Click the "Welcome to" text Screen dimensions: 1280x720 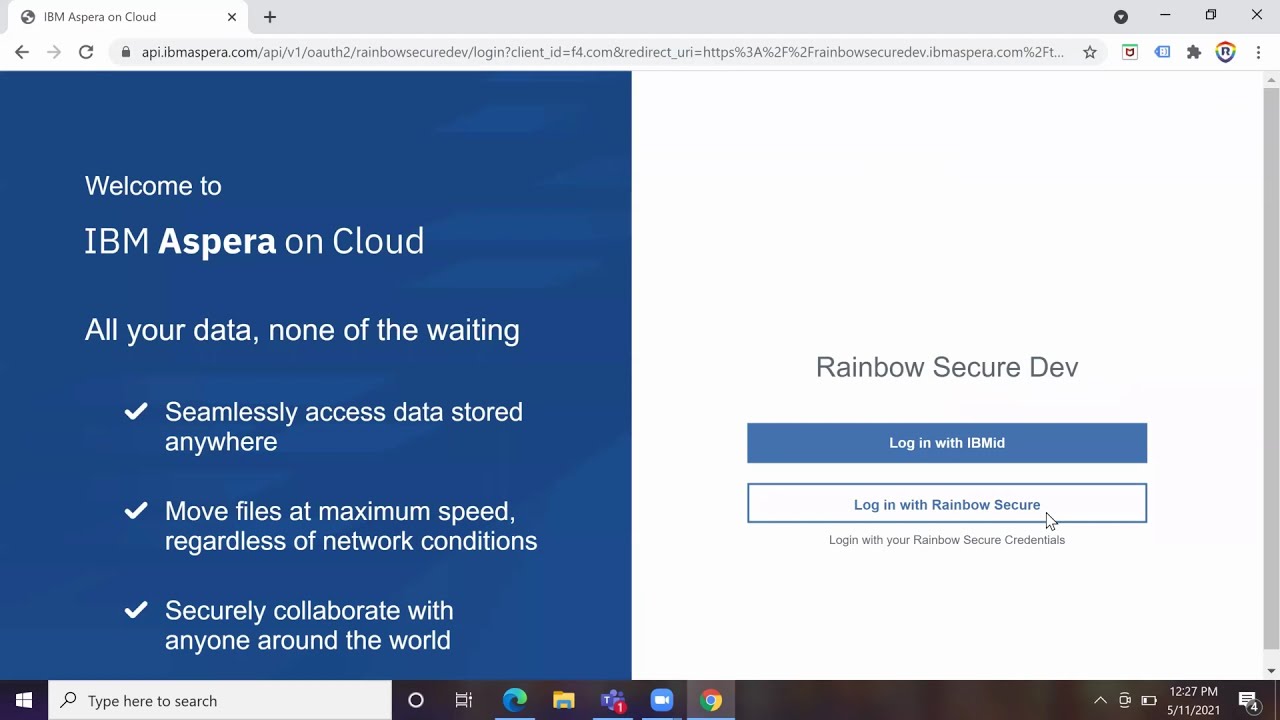(x=153, y=186)
